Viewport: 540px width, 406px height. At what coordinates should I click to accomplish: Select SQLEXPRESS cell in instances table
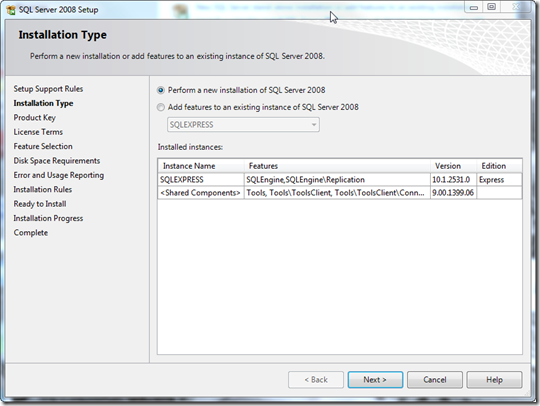pyautogui.click(x=201, y=180)
